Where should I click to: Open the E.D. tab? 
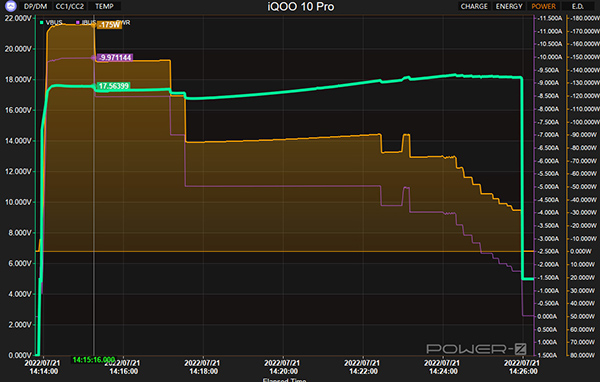[x=578, y=7]
